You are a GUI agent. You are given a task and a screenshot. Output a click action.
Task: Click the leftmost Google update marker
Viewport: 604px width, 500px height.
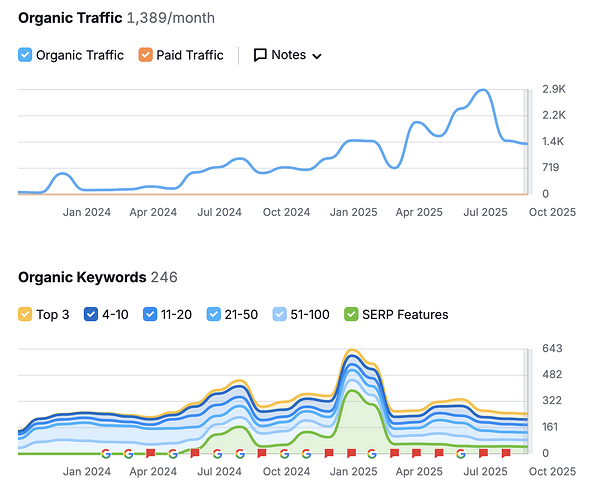(106, 453)
